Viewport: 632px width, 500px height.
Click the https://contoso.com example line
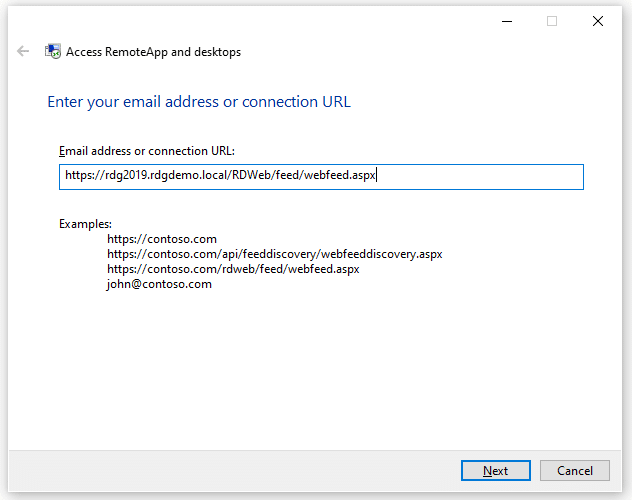[162, 239]
